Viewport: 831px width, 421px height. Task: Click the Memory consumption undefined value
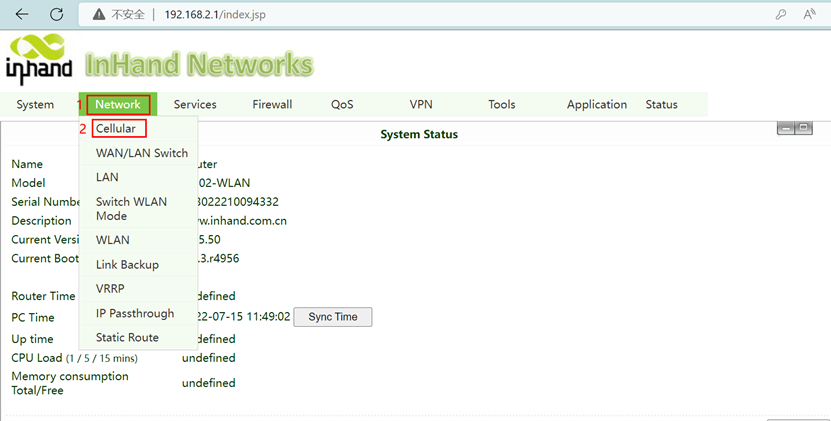pos(209,383)
